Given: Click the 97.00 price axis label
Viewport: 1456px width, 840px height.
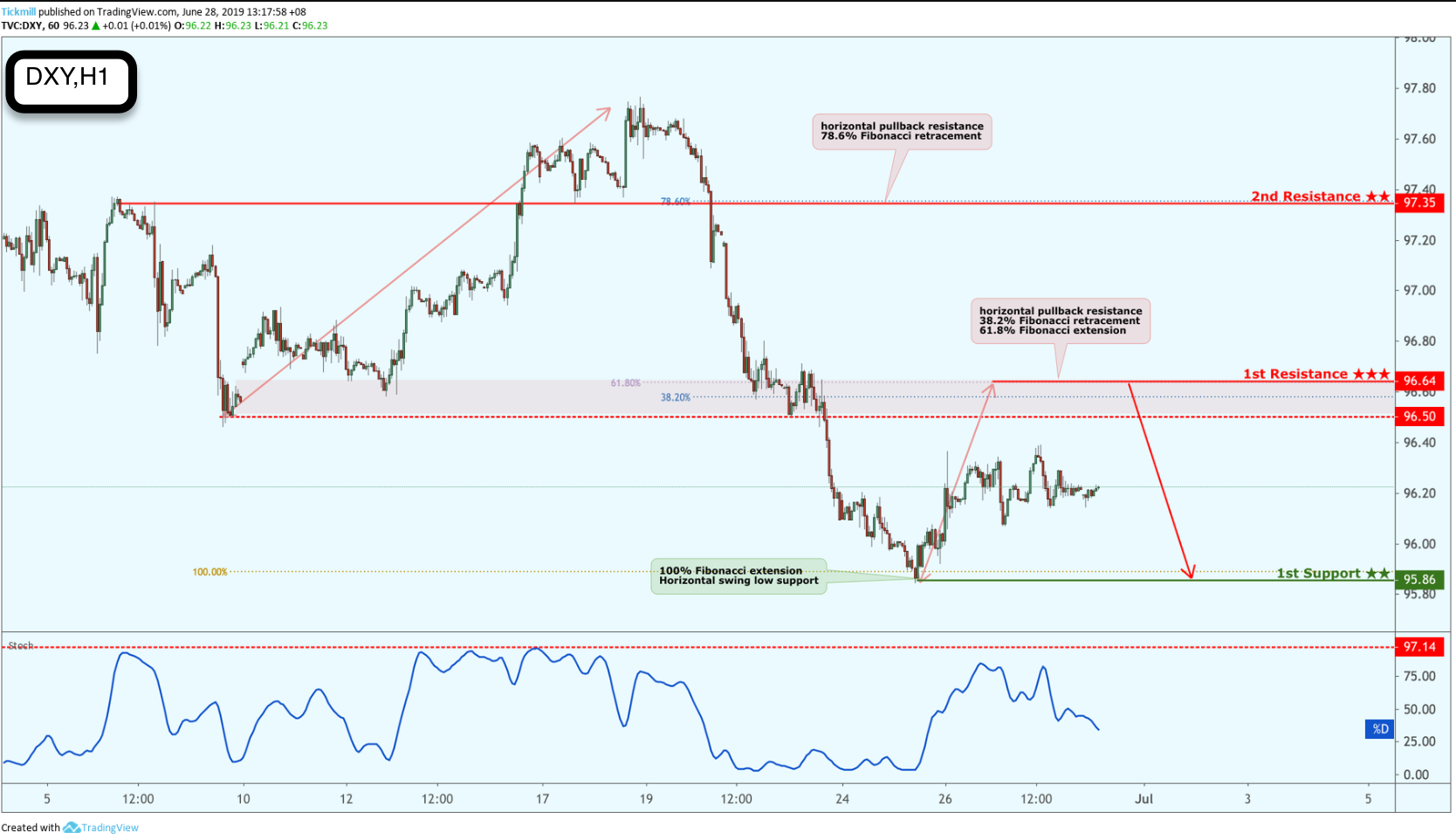Looking at the screenshot, I should (1419, 291).
